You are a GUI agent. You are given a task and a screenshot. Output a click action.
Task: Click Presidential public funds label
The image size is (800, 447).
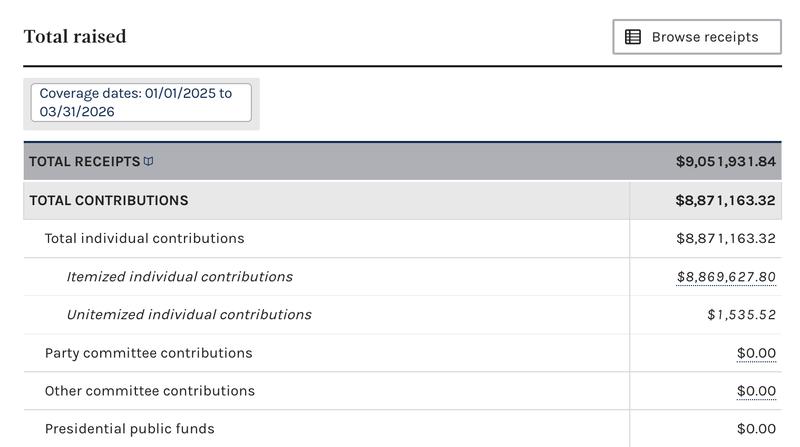pyautogui.click(x=129, y=429)
